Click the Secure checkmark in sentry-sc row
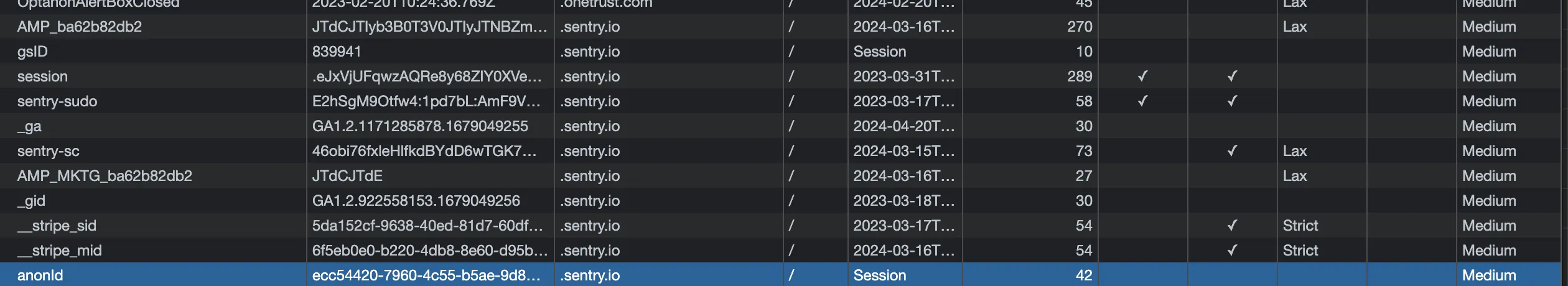The width and height of the screenshot is (1568, 286). pyautogui.click(x=1232, y=151)
